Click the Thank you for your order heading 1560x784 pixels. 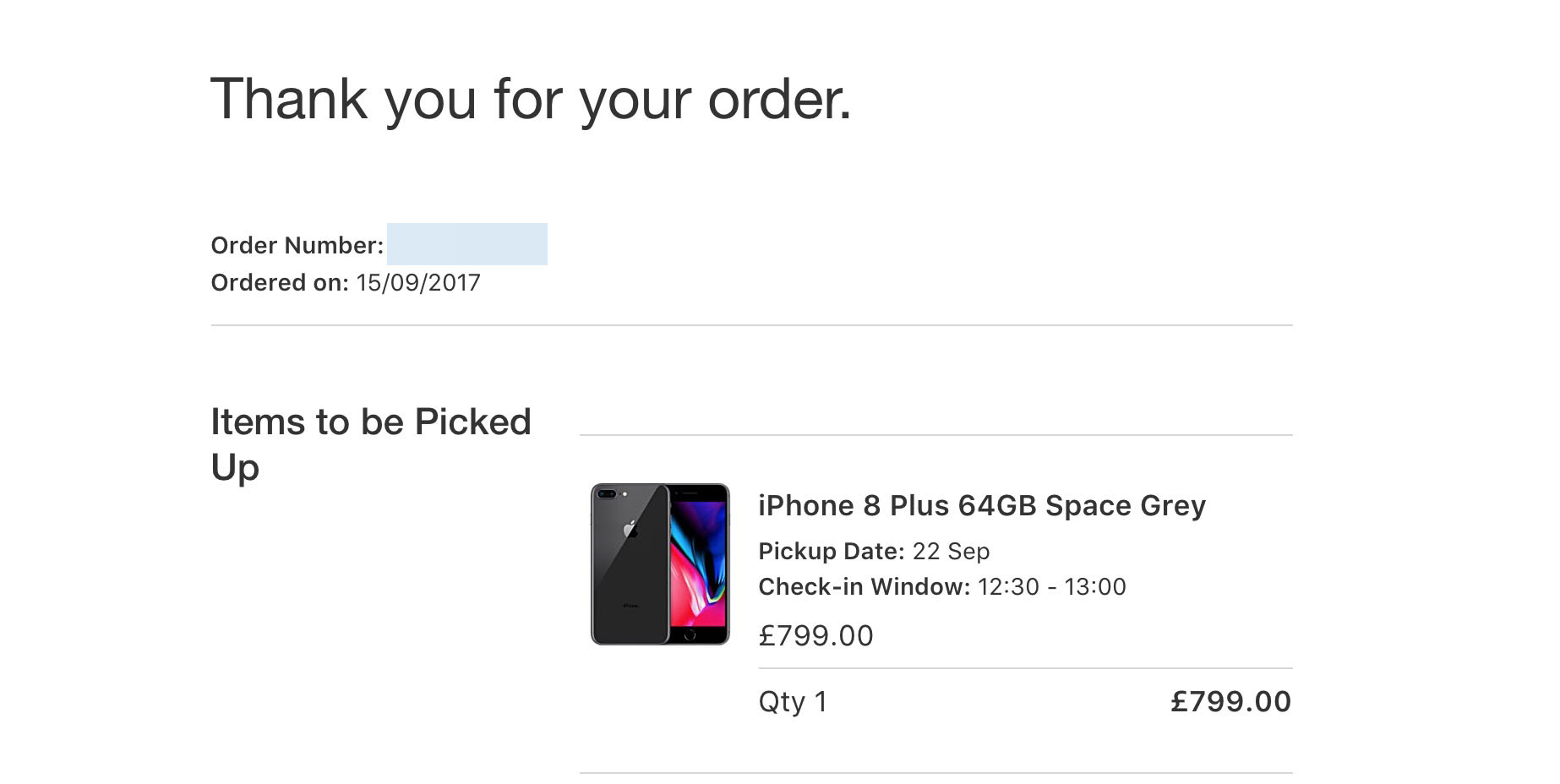point(531,100)
